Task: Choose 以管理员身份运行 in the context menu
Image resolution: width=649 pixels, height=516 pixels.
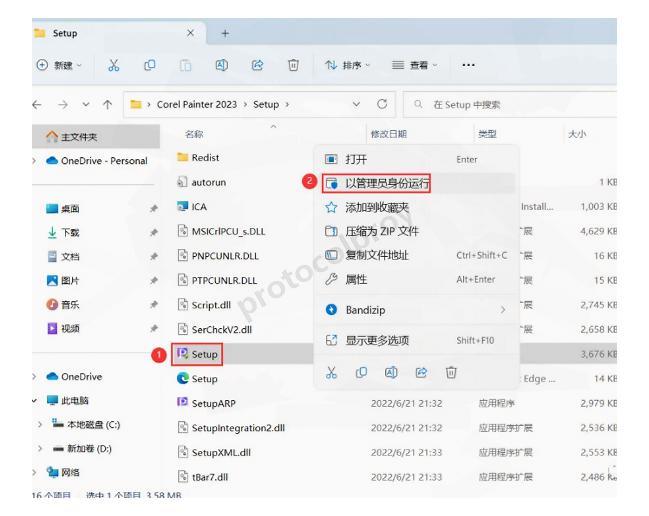Action: (418, 183)
